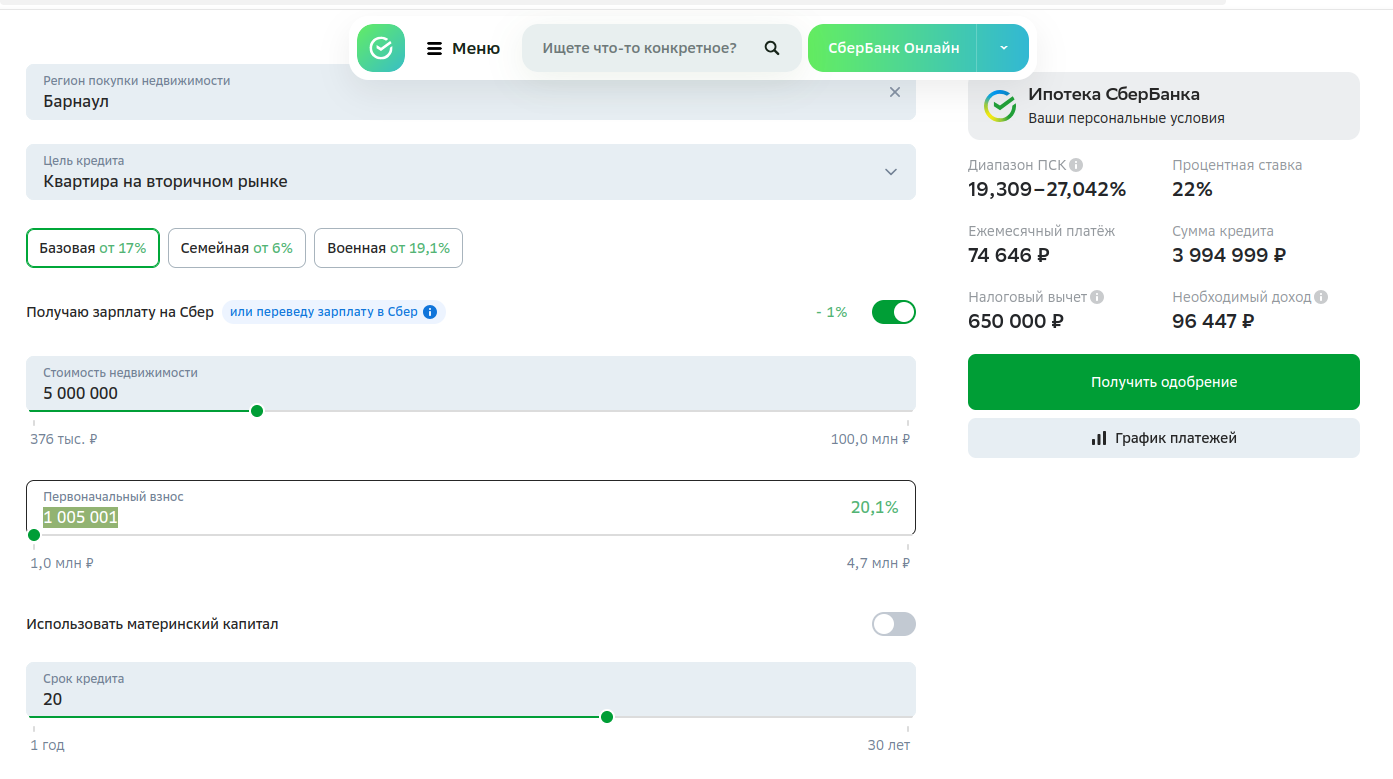Click info icon next to Диапазон ПСК
1393x779 pixels.
pyautogui.click(x=1076, y=165)
